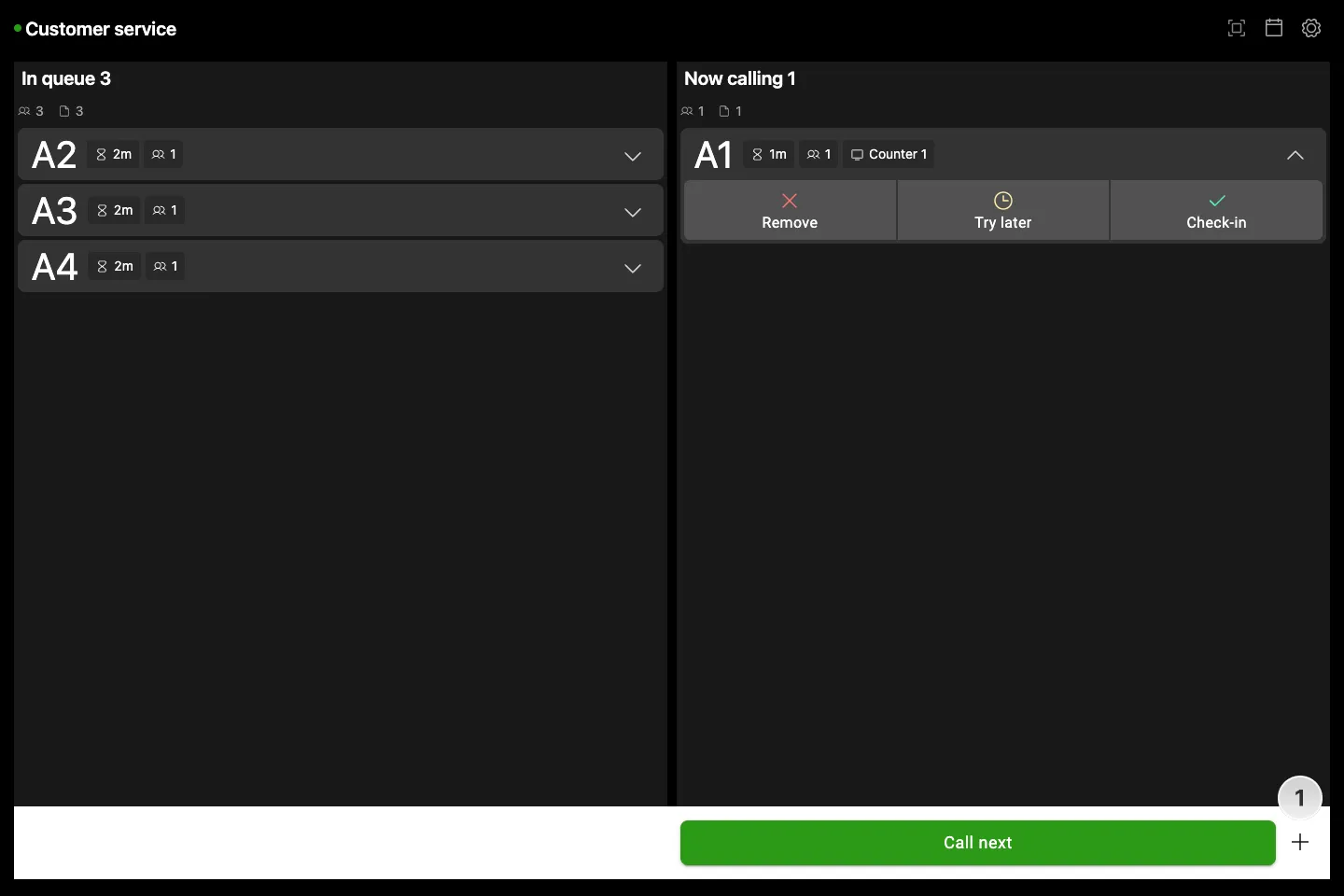Expand ticket A3 chevron

pos(633,212)
